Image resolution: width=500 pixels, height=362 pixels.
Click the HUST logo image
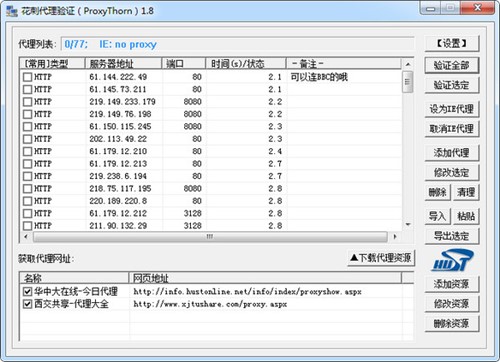[453, 260]
